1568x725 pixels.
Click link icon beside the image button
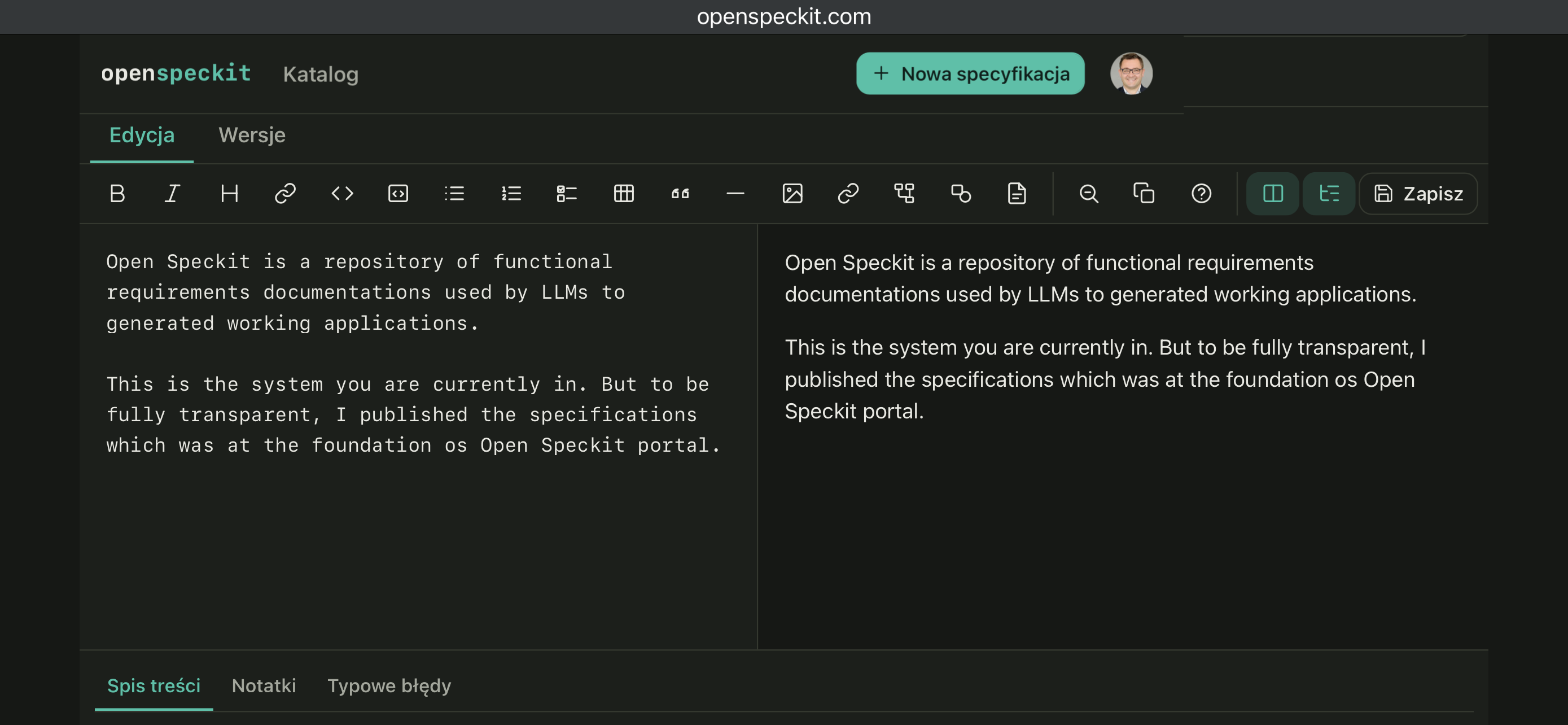(848, 194)
